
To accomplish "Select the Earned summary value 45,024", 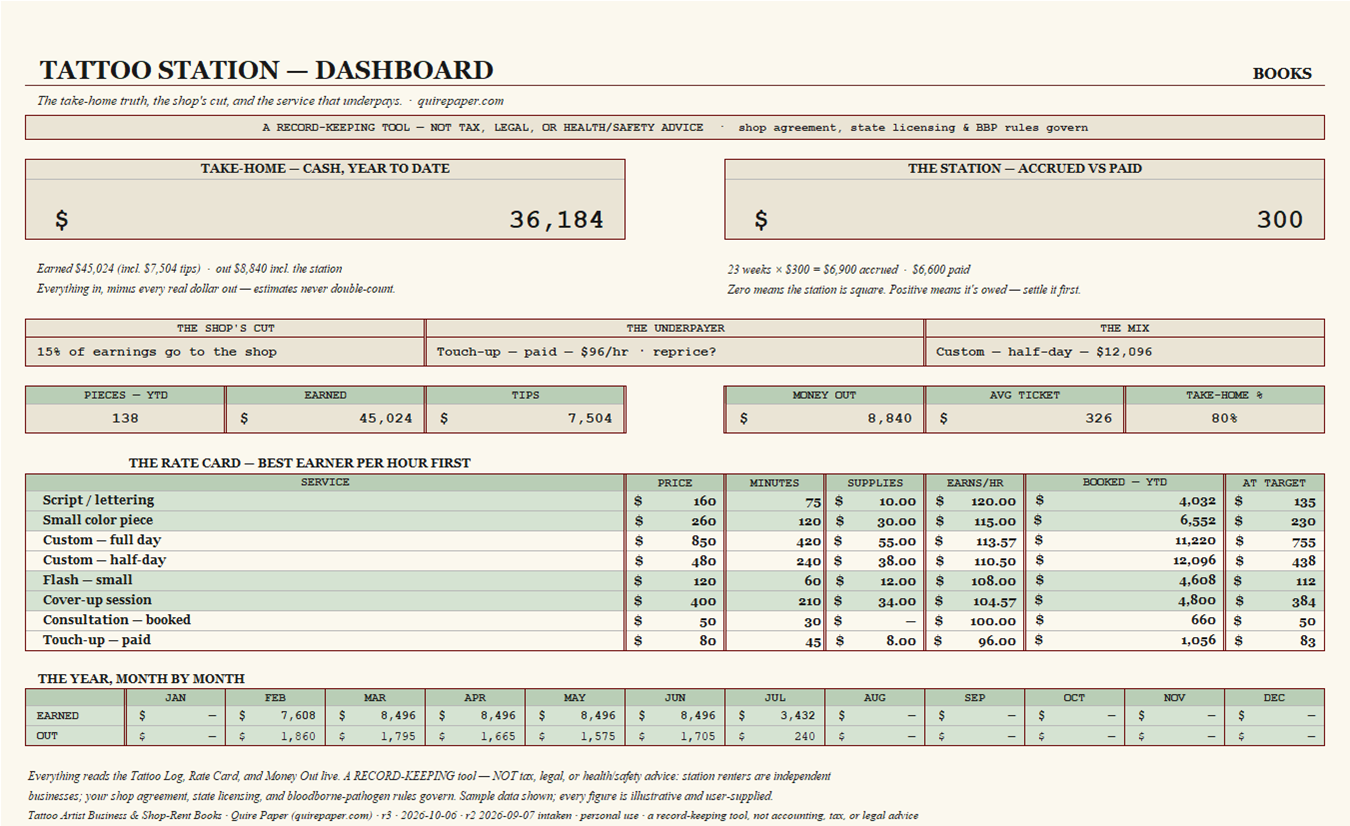I will pos(386,418).
